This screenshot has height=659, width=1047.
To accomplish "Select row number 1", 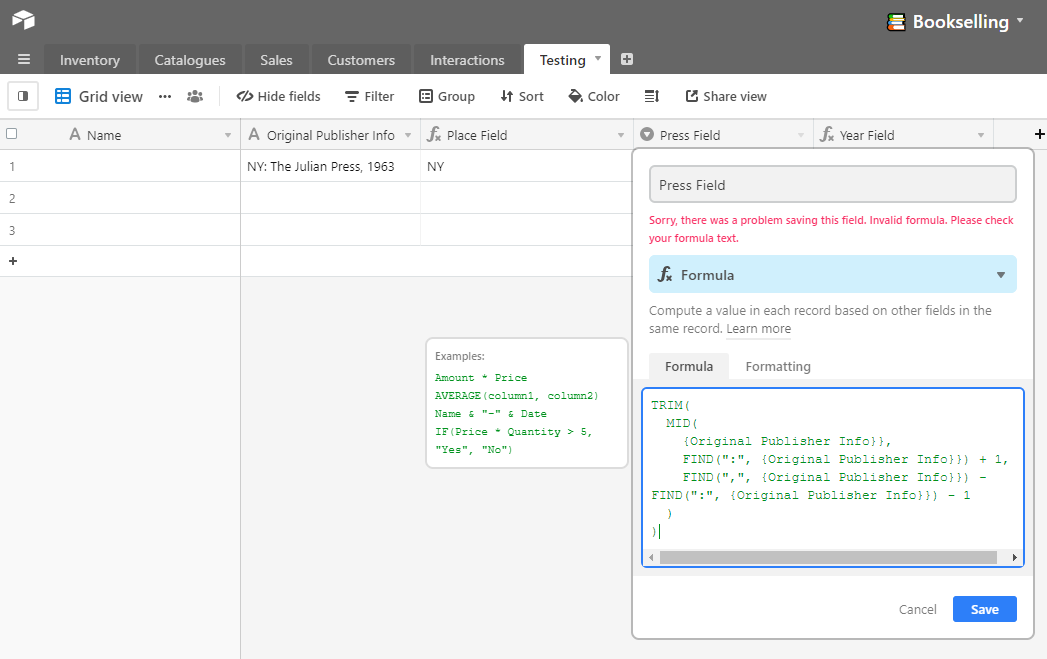I will click(x=12, y=166).
